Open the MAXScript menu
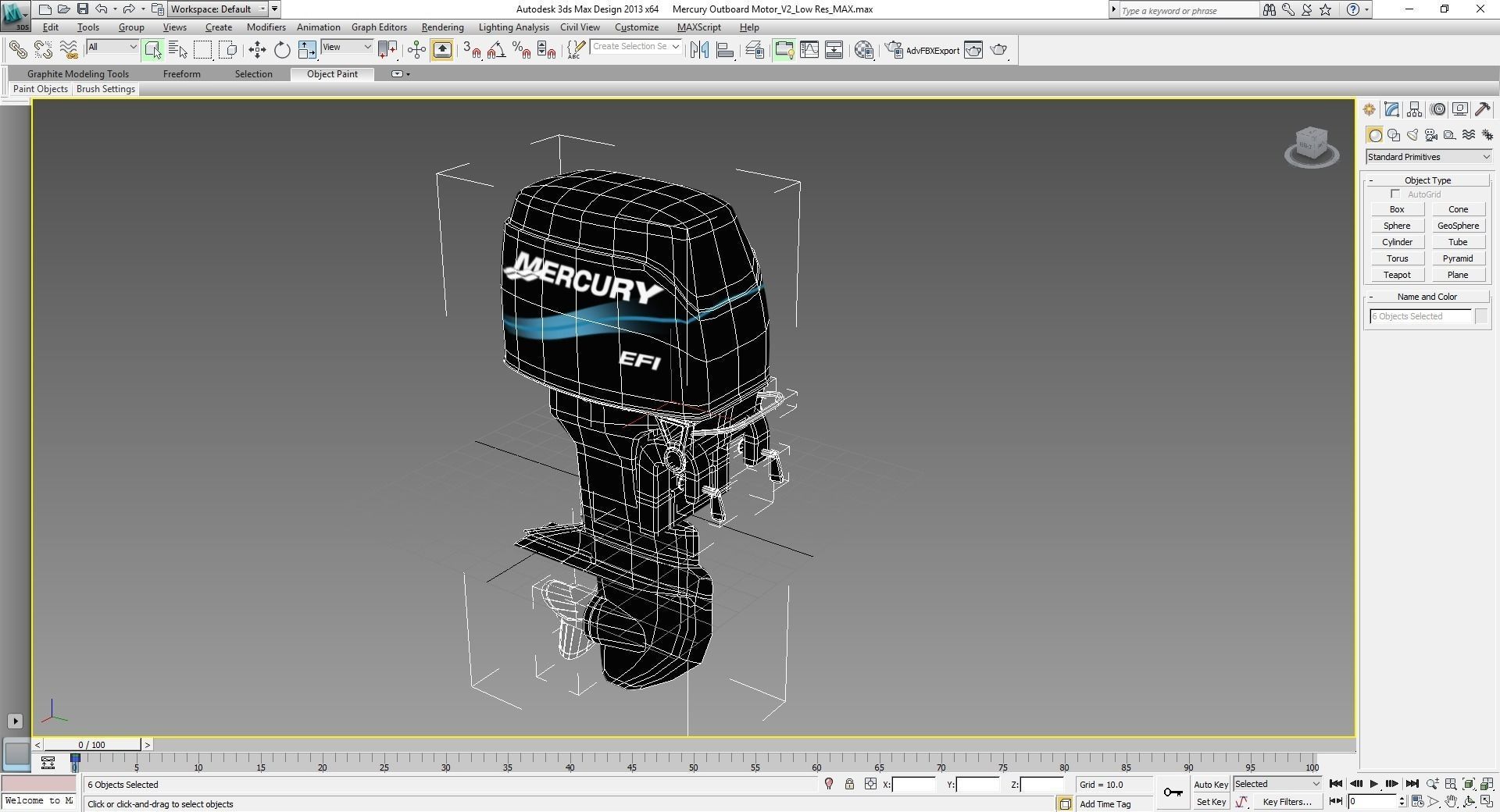1500x812 pixels. [x=699, y=27]
